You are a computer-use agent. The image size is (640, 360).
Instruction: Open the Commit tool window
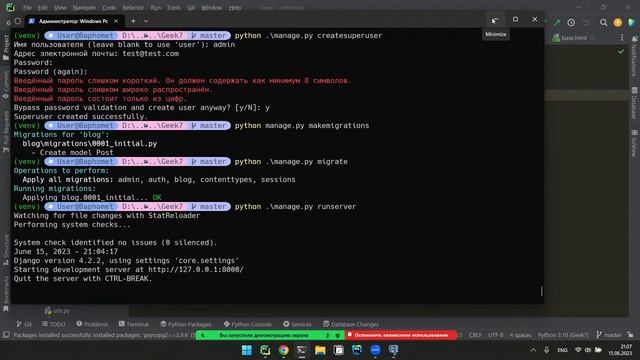(x=6, y=84)
